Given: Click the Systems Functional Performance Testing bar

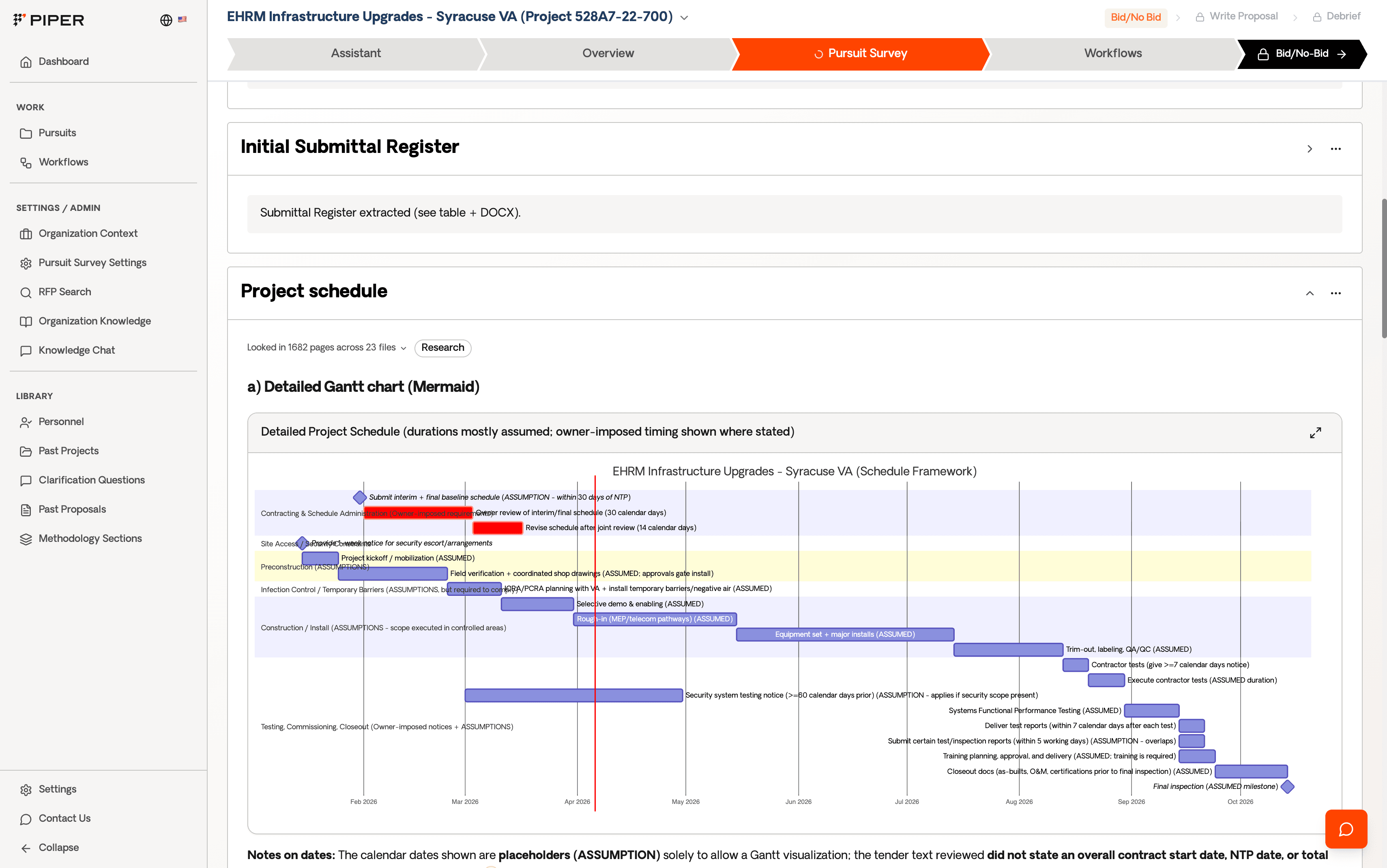Looking at the screenshot, I should click(1151, 711).
